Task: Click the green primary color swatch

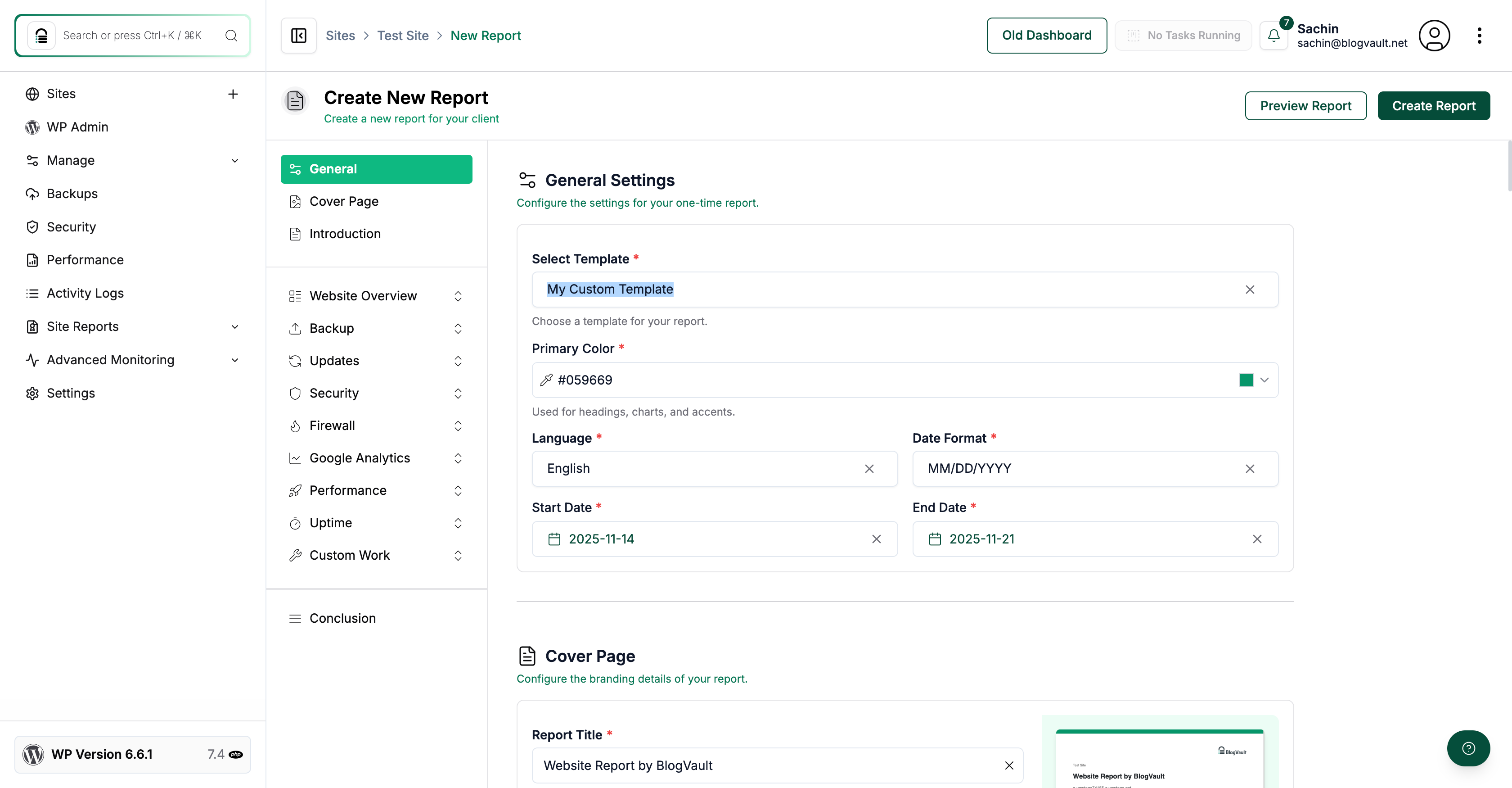Action: (x=1246, y=380)
